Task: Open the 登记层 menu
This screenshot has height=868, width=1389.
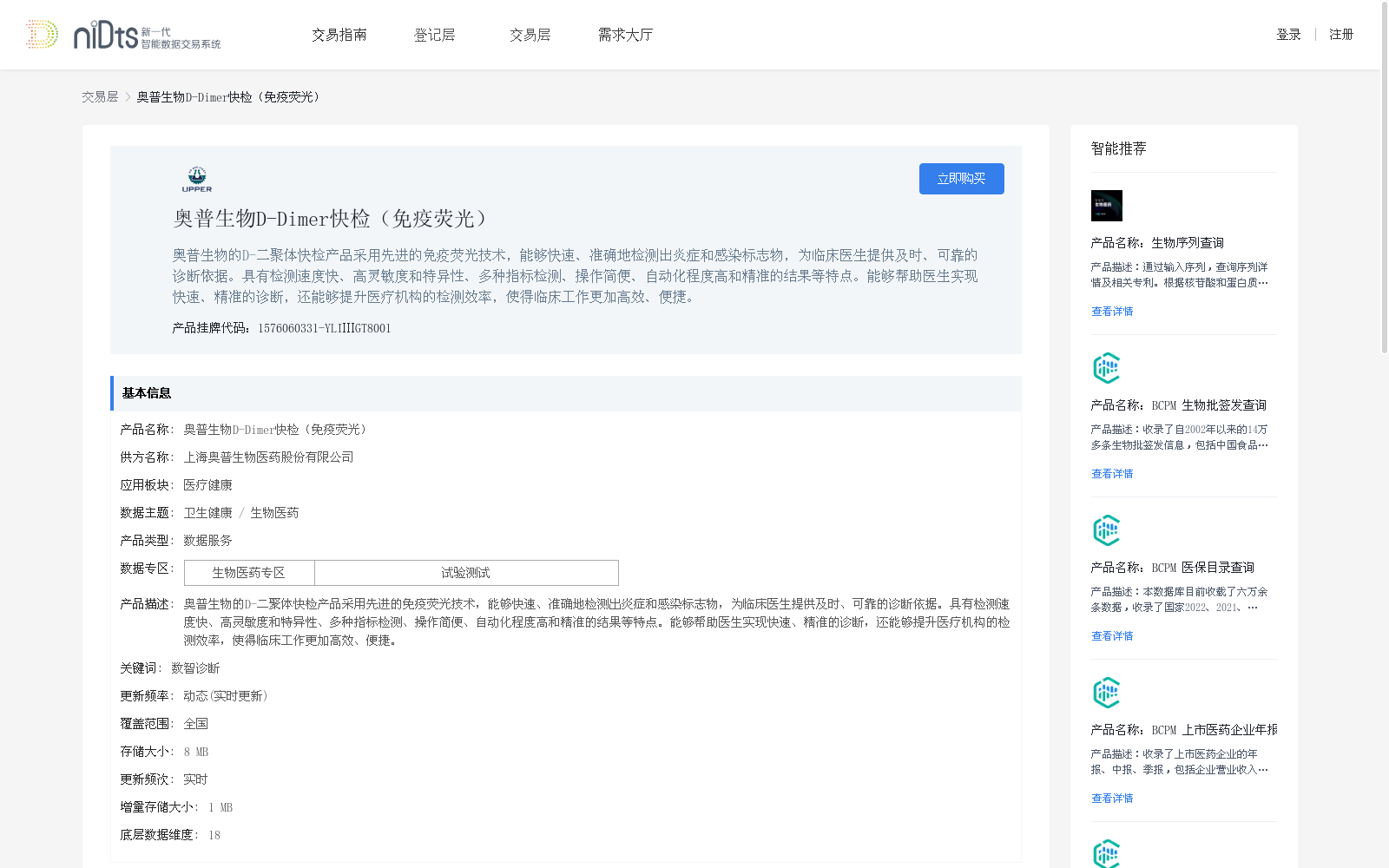Action: (434, 35)
